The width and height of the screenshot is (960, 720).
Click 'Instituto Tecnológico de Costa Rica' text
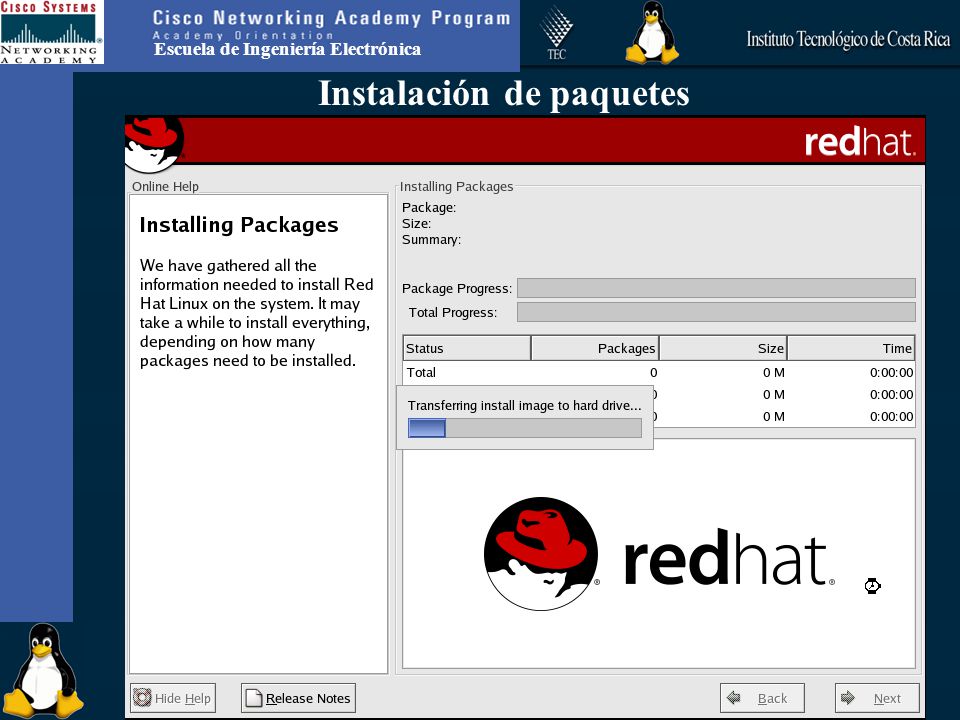848,39
